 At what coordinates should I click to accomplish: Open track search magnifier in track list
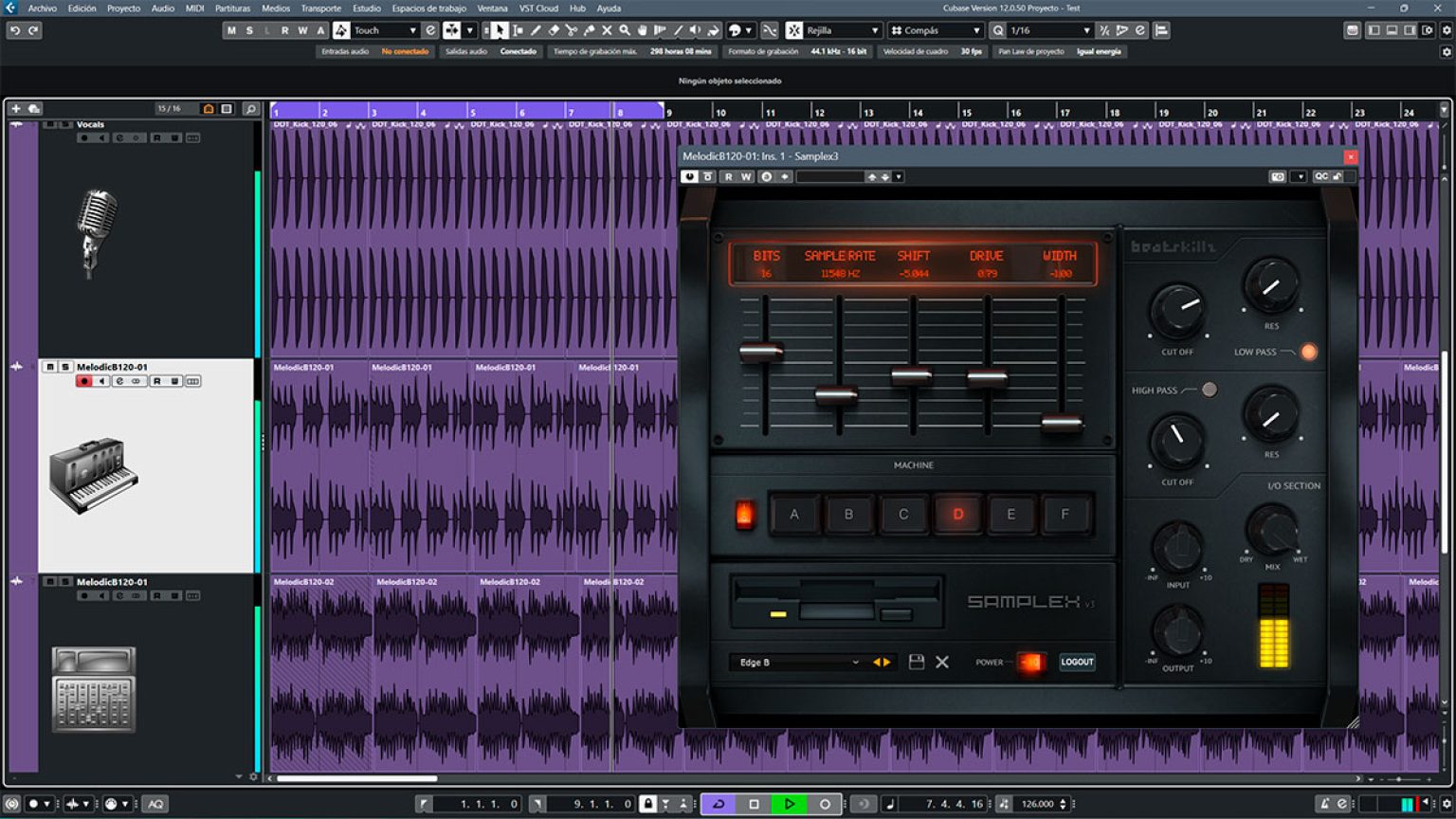250,109
